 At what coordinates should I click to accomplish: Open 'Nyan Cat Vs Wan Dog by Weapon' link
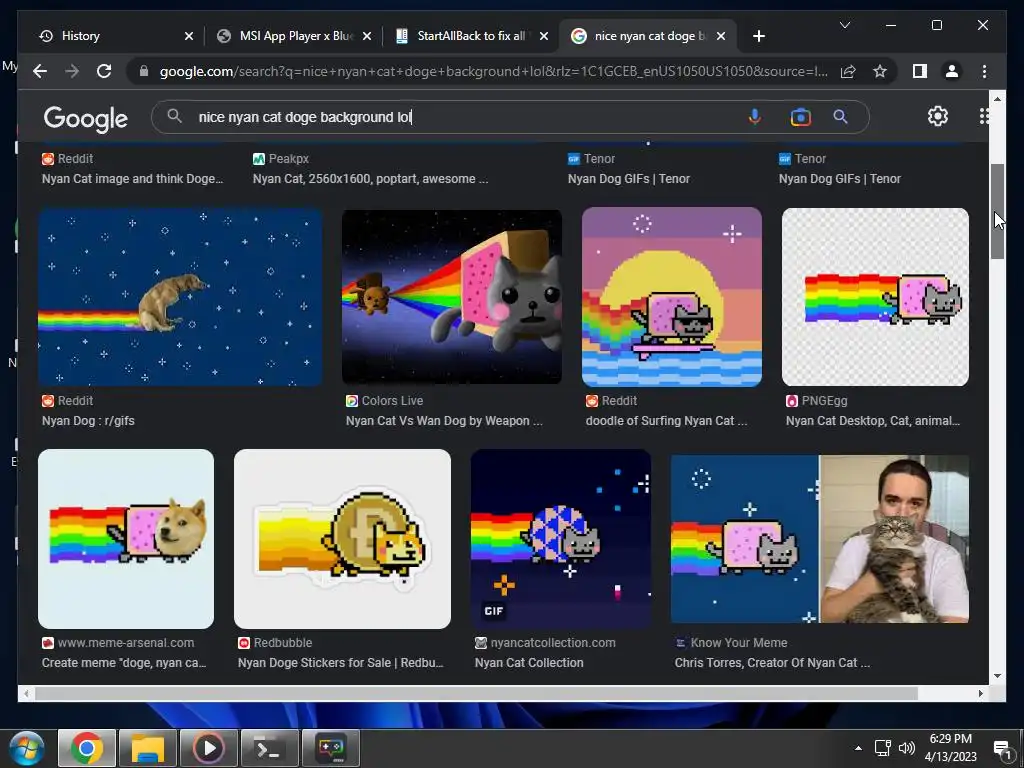444,421
